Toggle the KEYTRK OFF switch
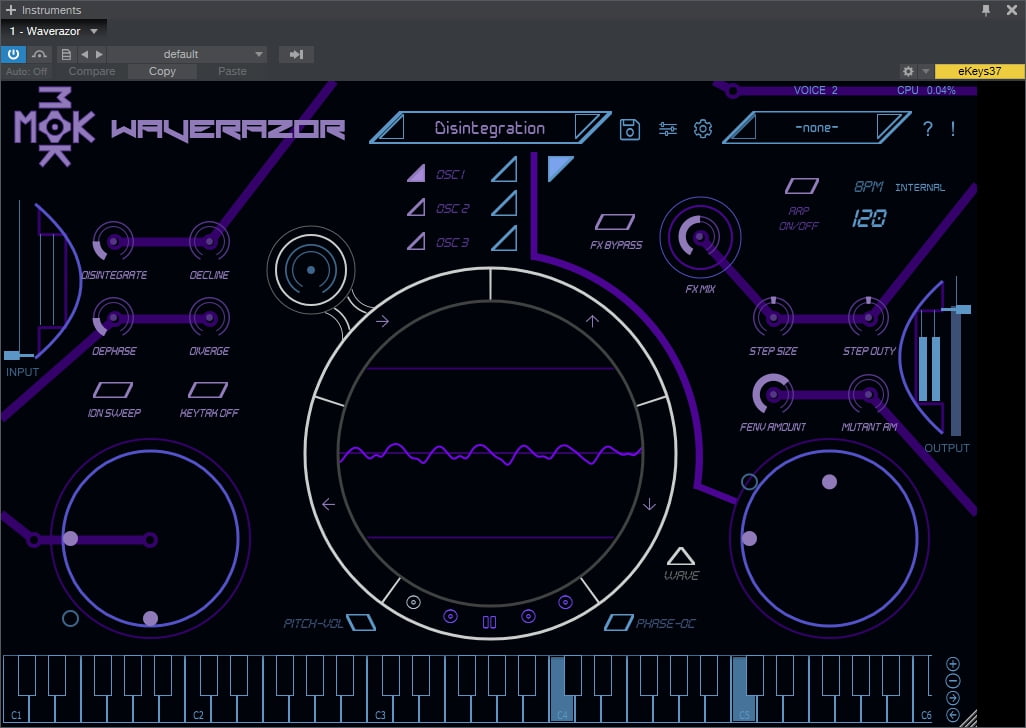This screenshot has width=1026, height=728. coord(208,390)
